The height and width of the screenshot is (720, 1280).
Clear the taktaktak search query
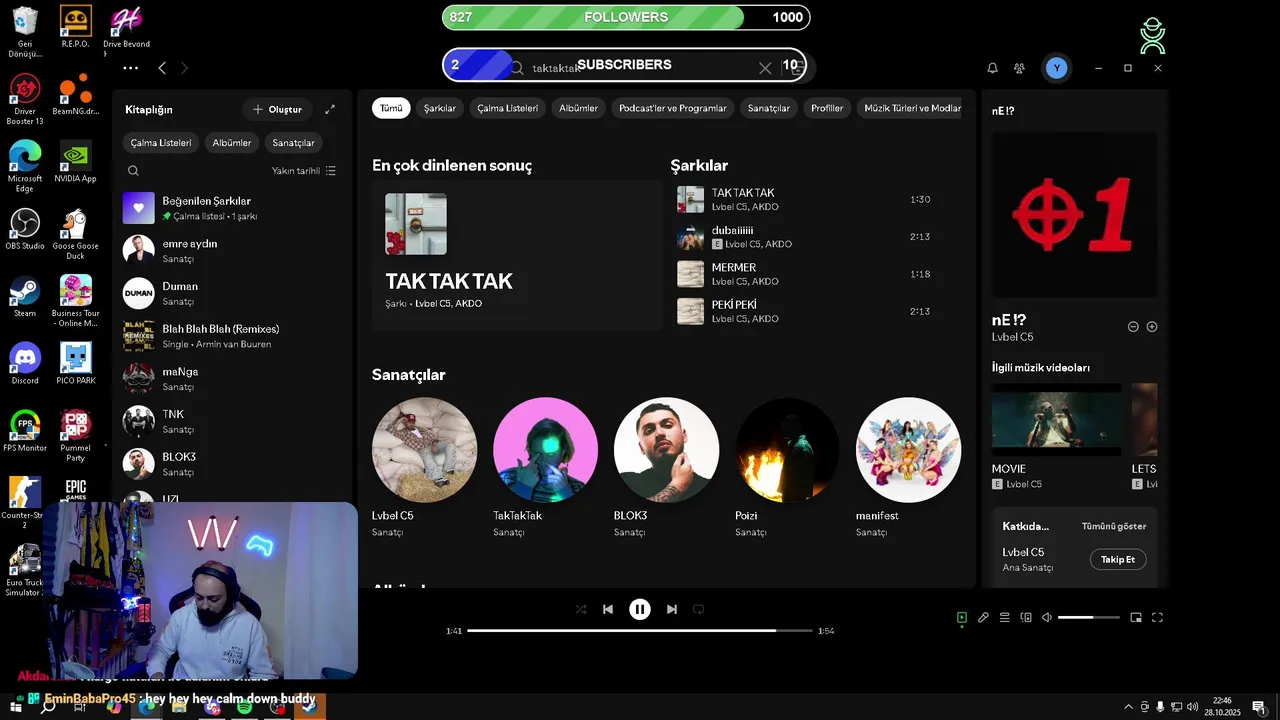(765, 68)
